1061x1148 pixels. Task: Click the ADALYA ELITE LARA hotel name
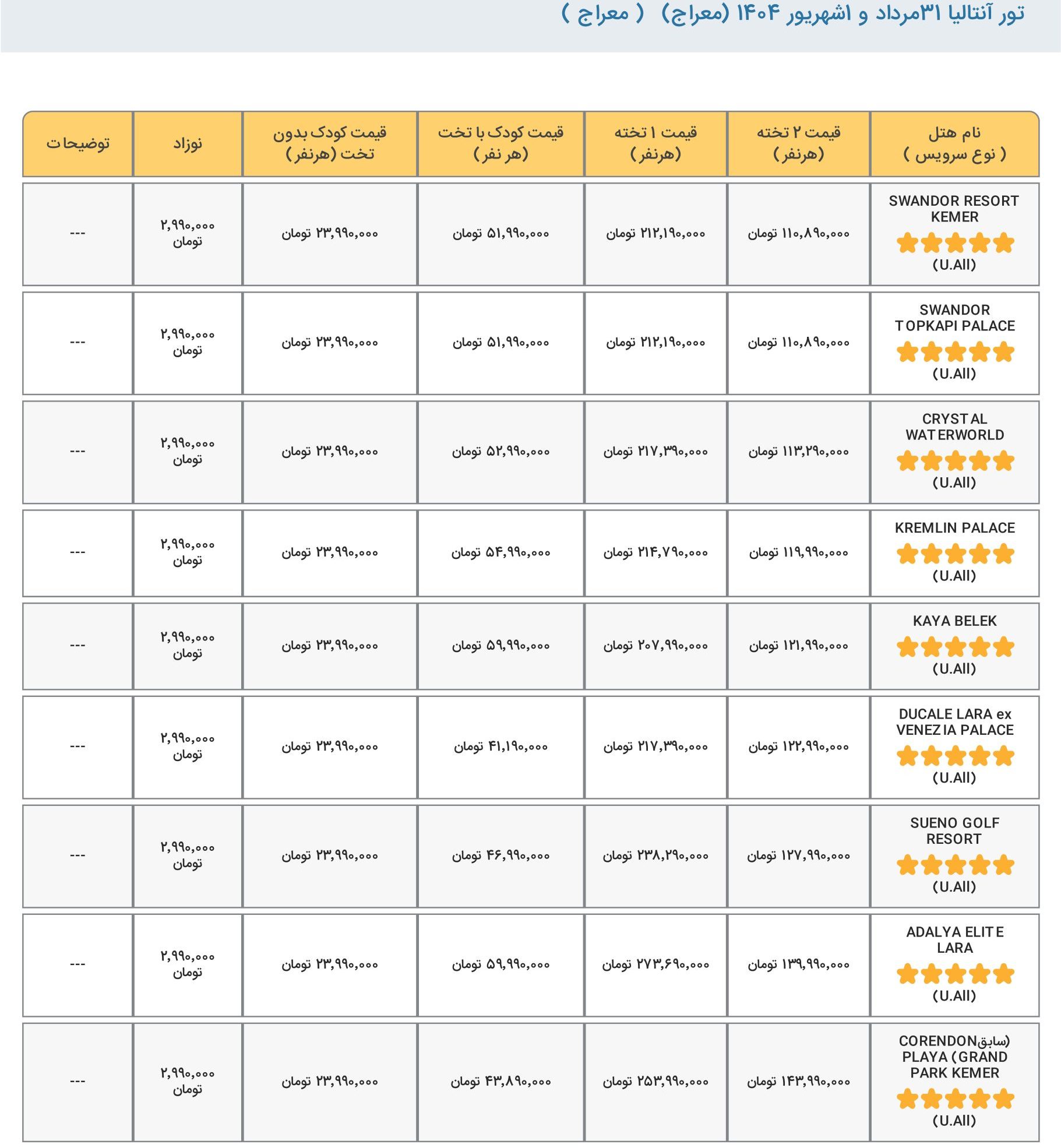[954, 940]
